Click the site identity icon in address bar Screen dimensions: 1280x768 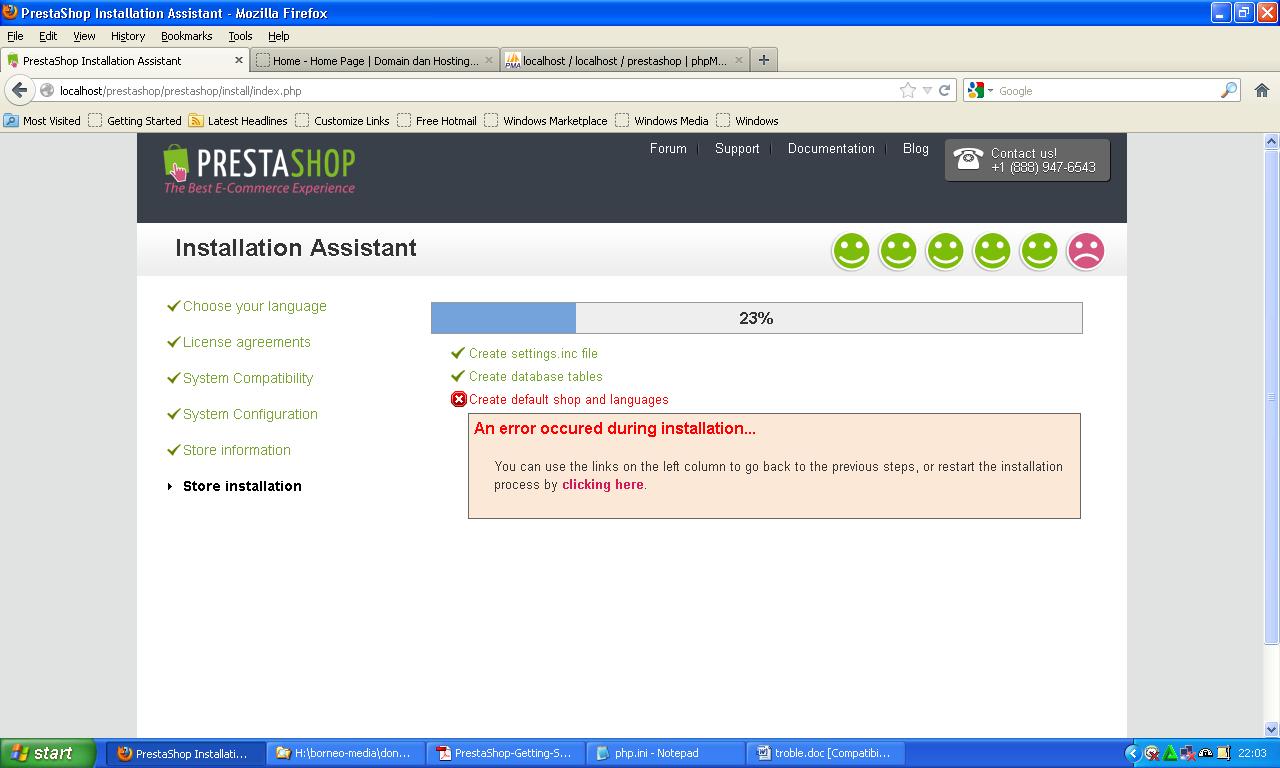point(47,90)
